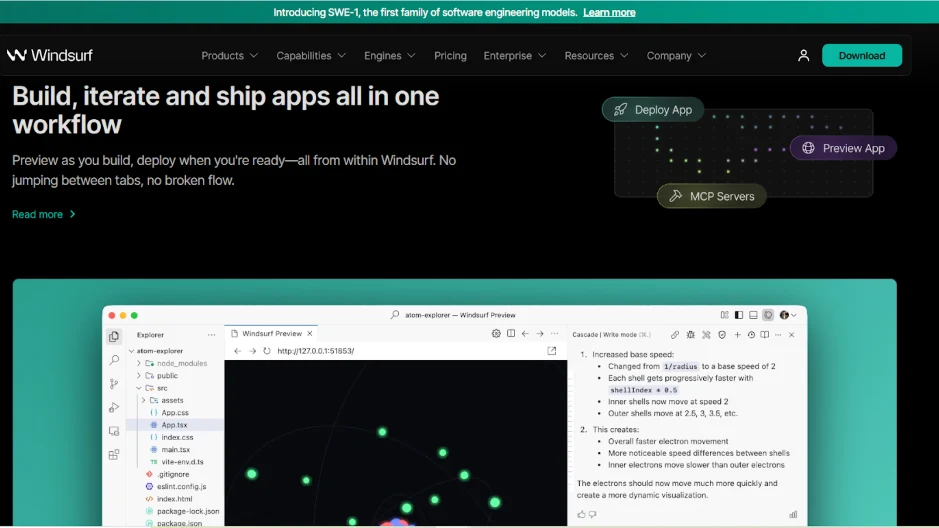The image size is (939, 528).
Task: Open the editor more actions ellipsis
Action: 555,334
